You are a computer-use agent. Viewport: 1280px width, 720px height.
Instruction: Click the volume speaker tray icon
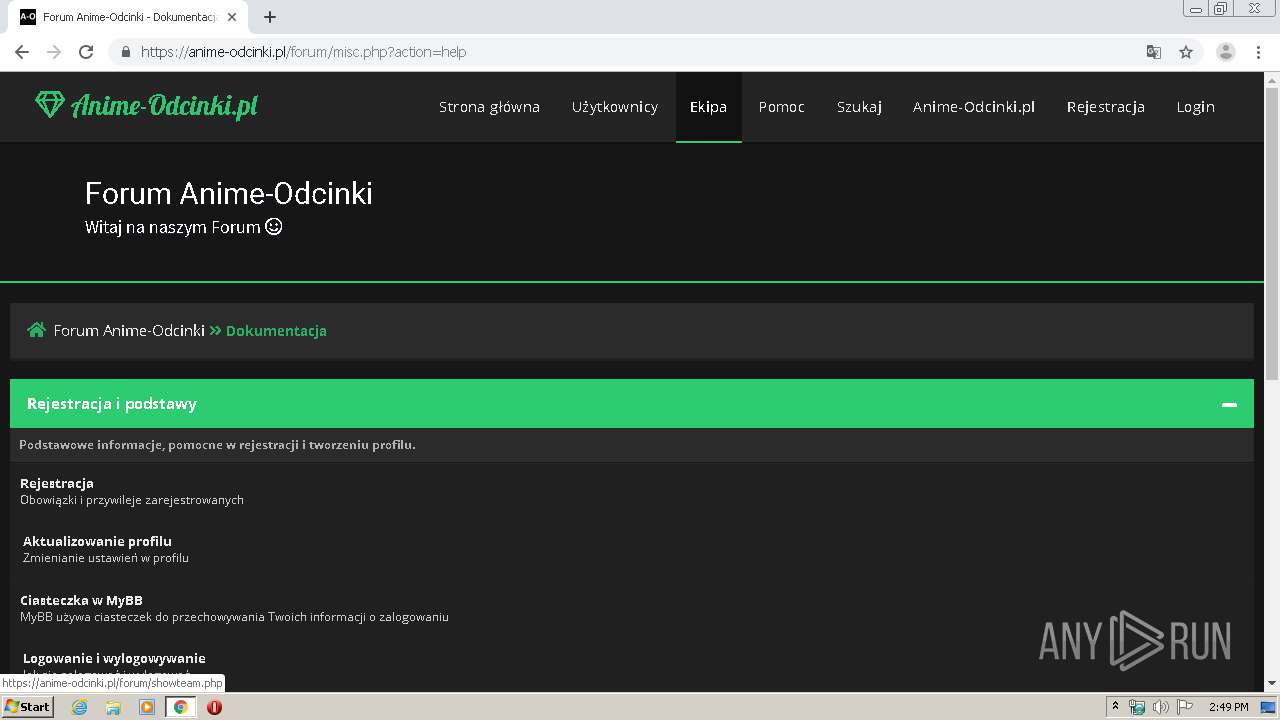click(x=1160, y=707)
